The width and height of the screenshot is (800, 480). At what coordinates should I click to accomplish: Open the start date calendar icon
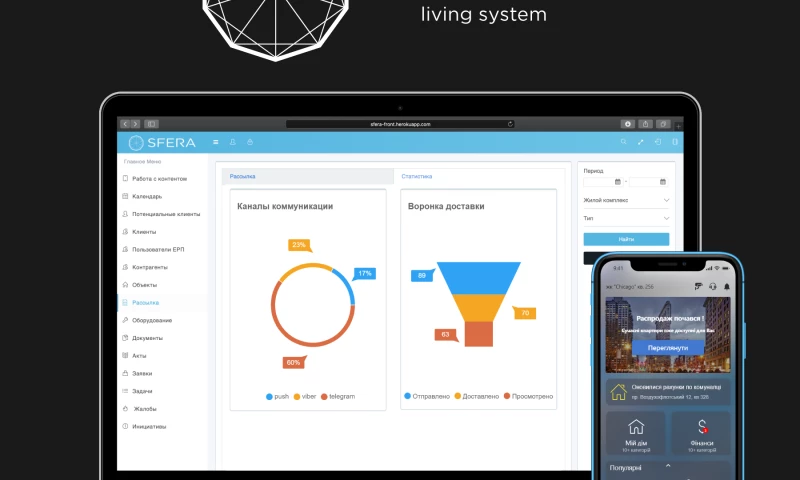click(618, 182)
